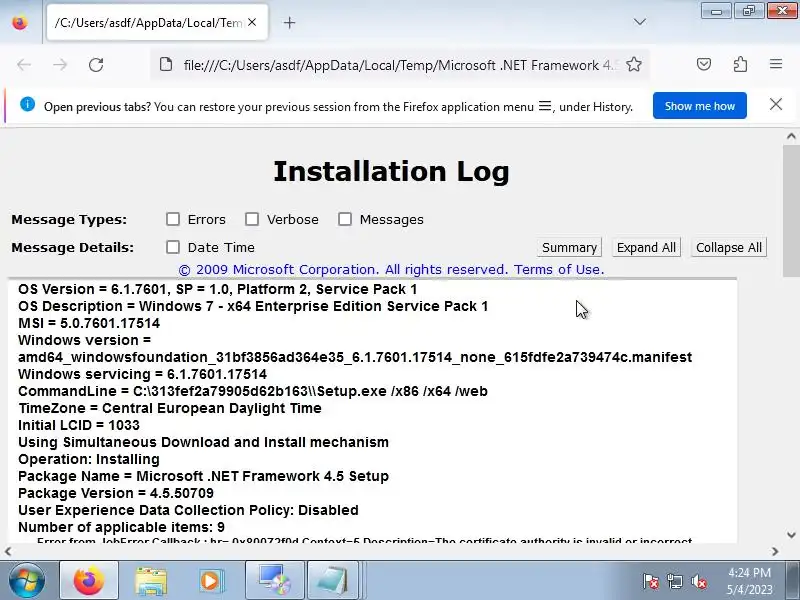The width and height of the screenshot is (800, 600).
Task: Go forward one page
Action: tap(60, 65)
